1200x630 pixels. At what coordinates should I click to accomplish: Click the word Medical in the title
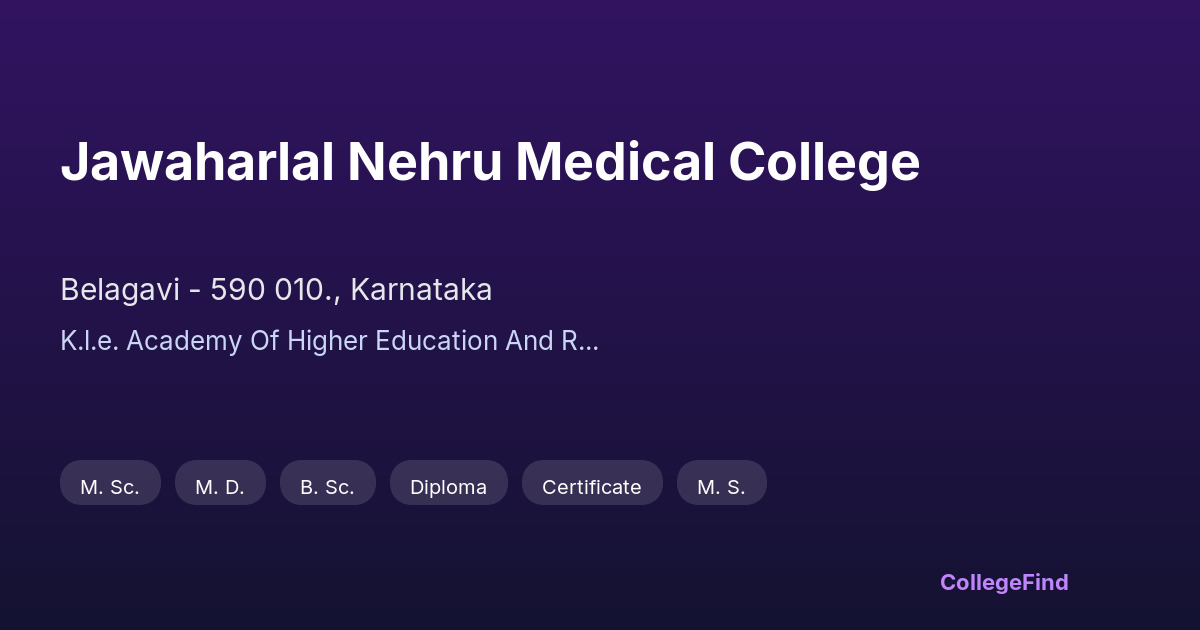614,163
